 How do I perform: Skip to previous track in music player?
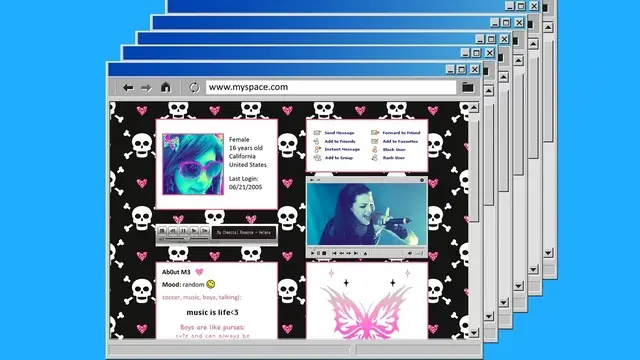coord(173,231)
